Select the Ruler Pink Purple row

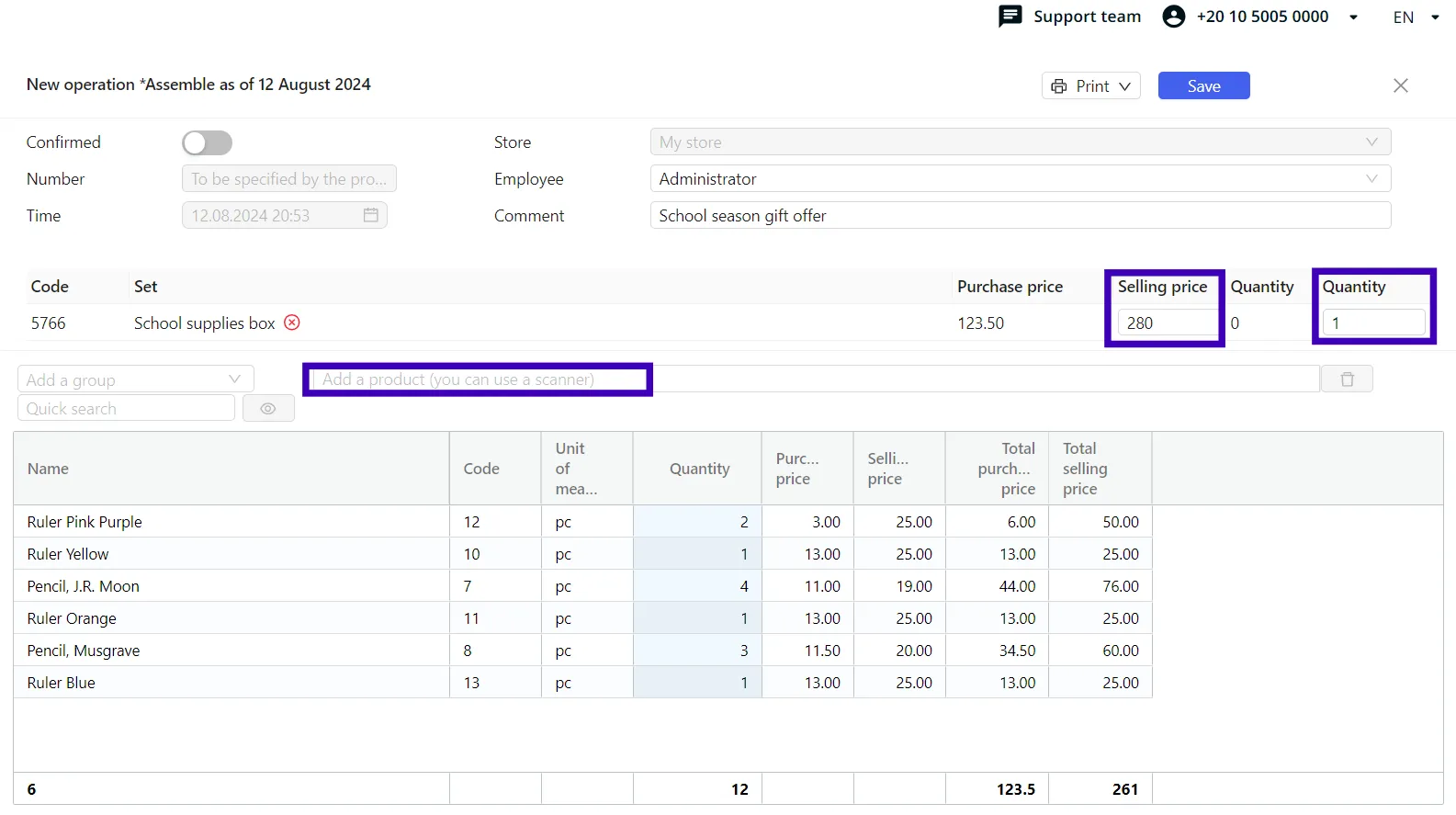coord(582,521)
